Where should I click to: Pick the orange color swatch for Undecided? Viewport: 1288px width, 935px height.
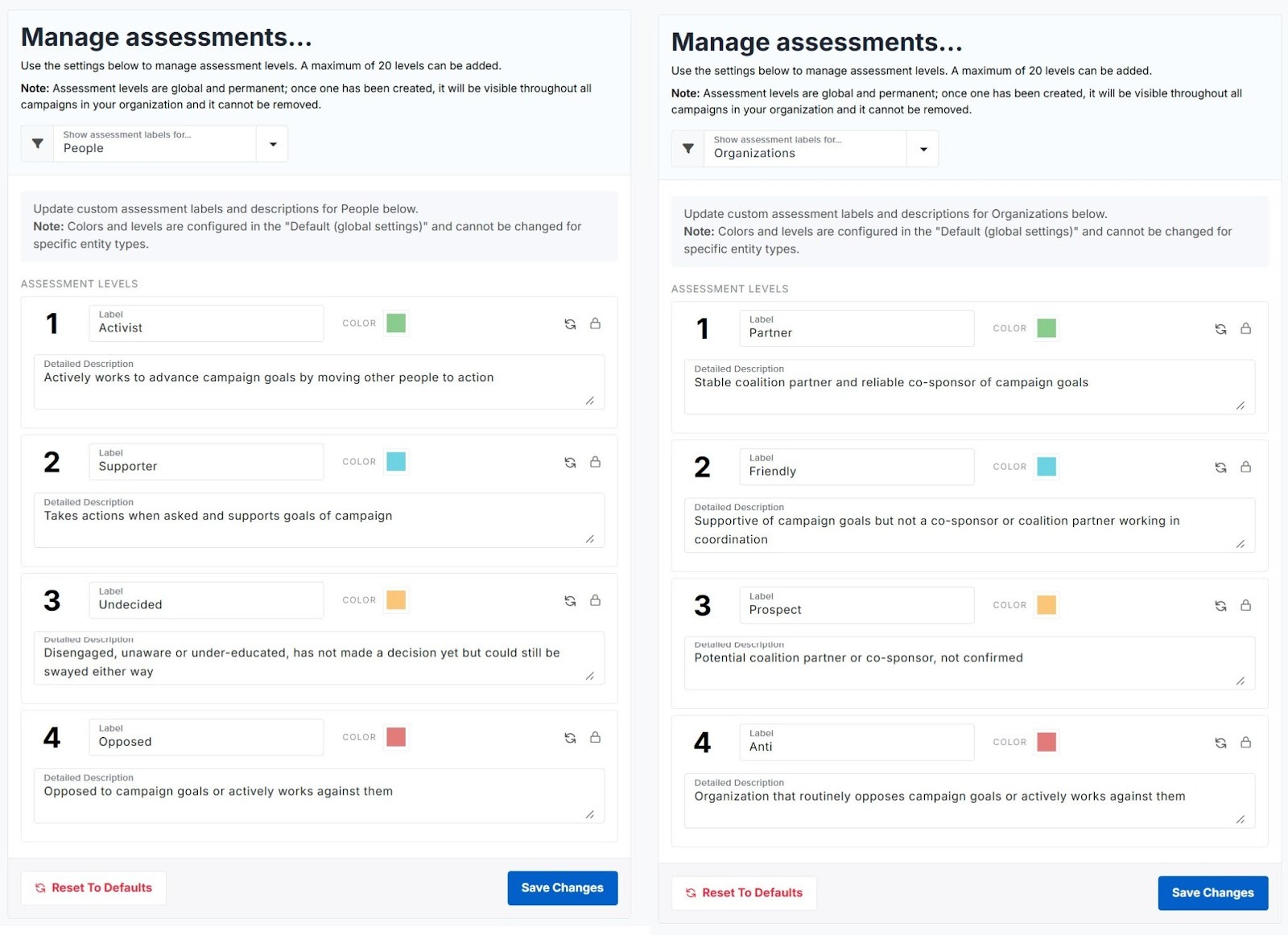396,600
